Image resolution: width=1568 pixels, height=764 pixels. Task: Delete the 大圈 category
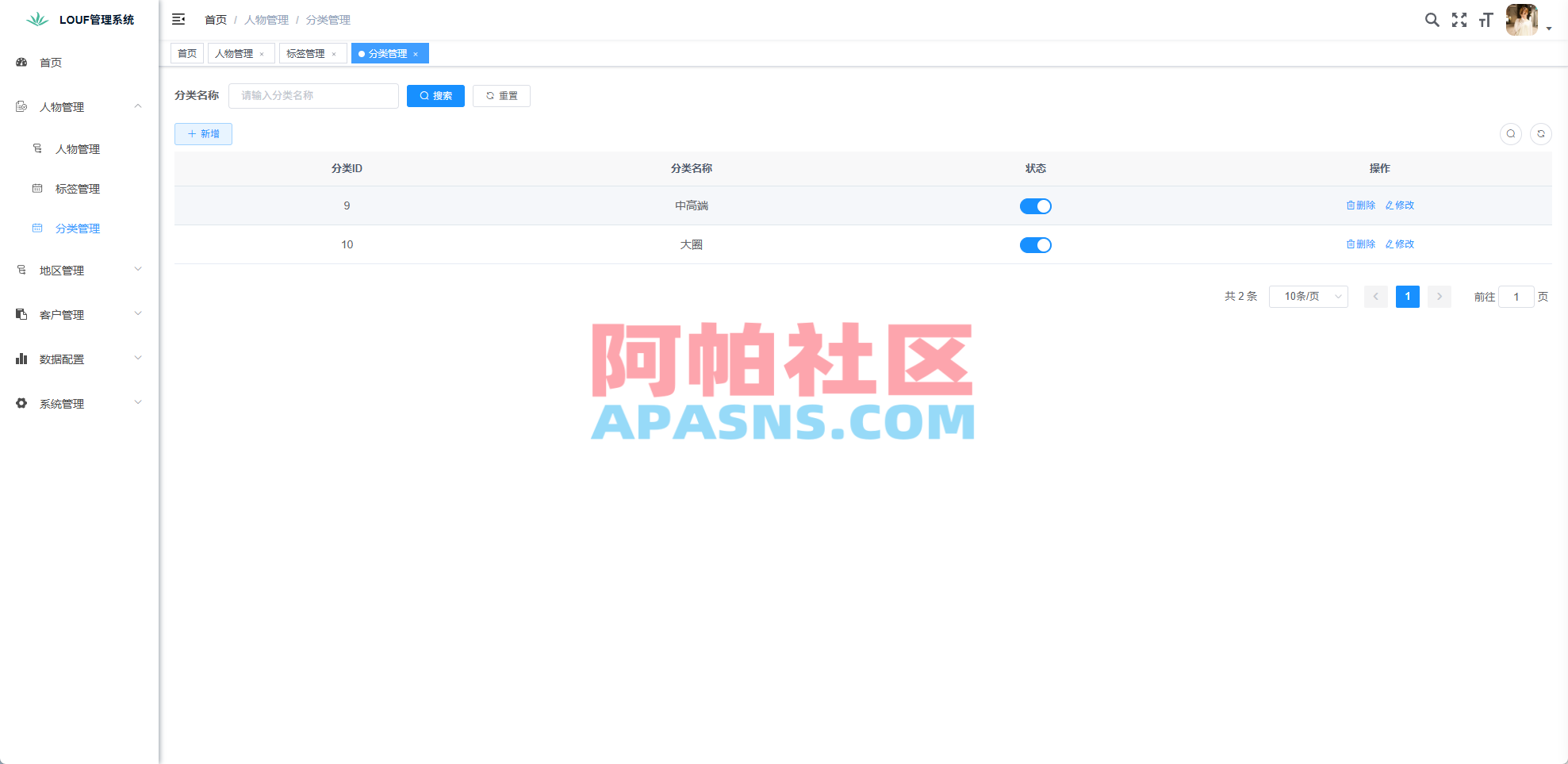1361,244
